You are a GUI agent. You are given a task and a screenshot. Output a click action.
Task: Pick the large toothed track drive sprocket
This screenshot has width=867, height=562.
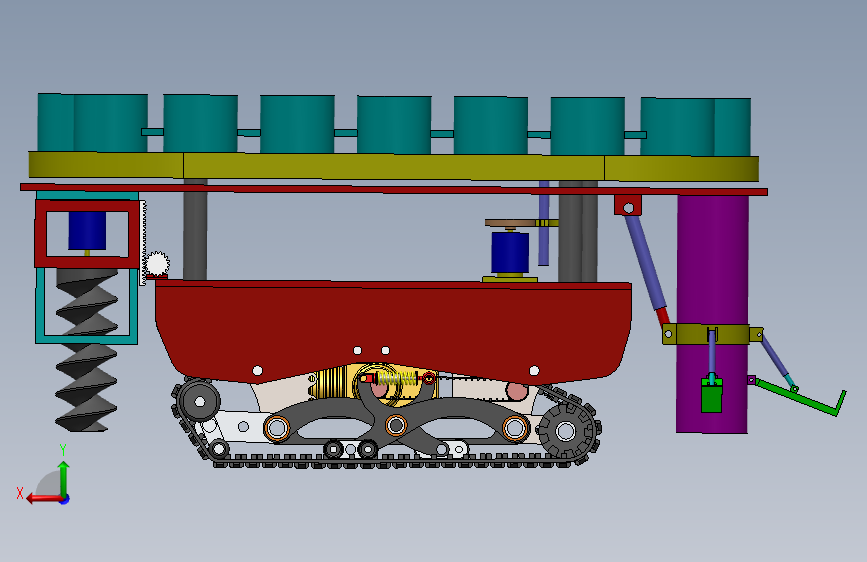(x=566, y=431)
